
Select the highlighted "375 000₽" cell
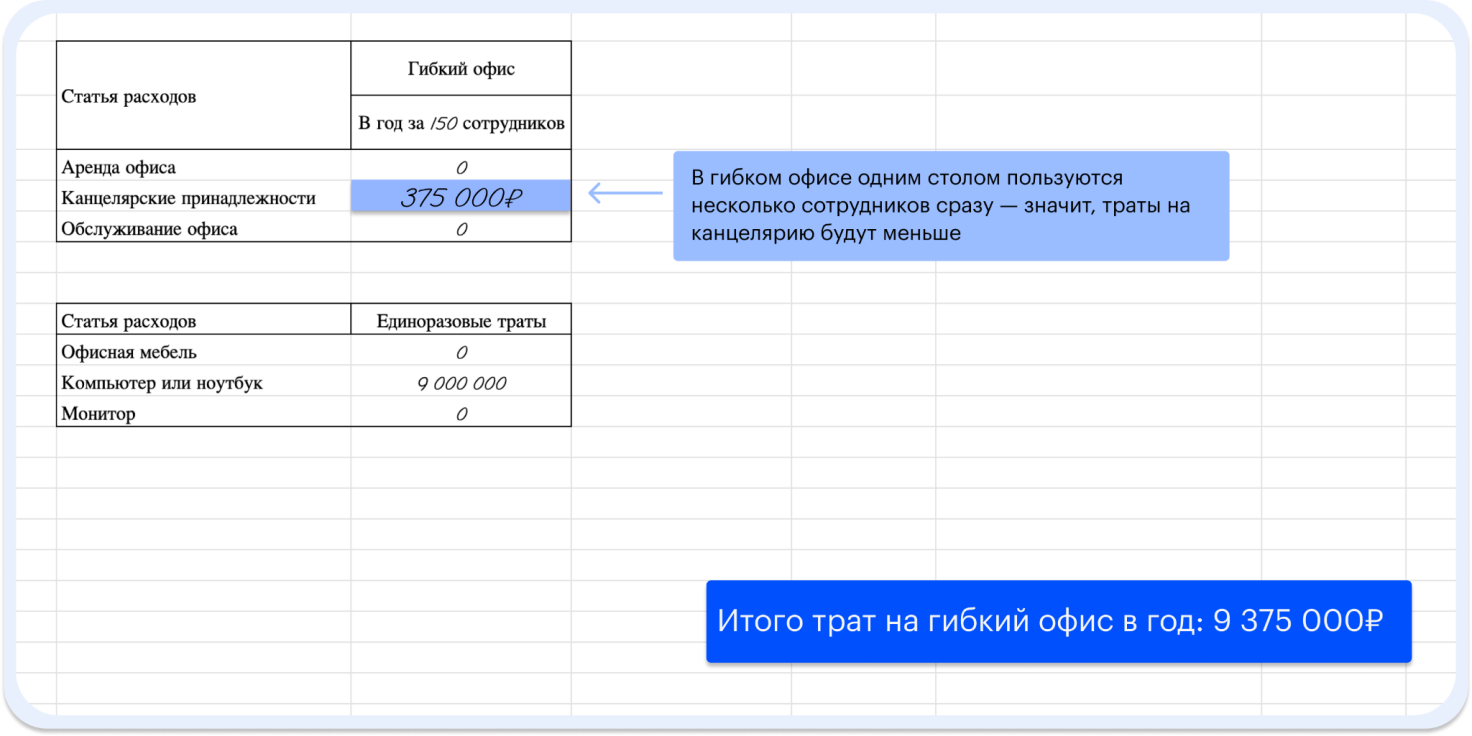pyautogui.click(x=461, y=197)
